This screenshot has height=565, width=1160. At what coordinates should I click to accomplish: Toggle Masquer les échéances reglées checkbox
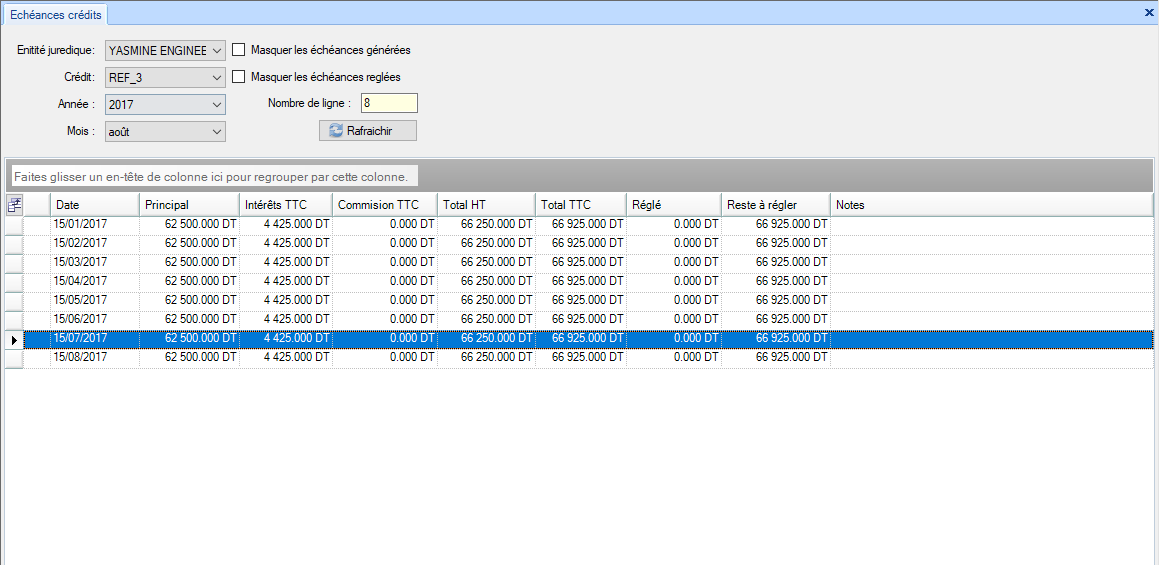pyautogui.click(x=239, y=76)
